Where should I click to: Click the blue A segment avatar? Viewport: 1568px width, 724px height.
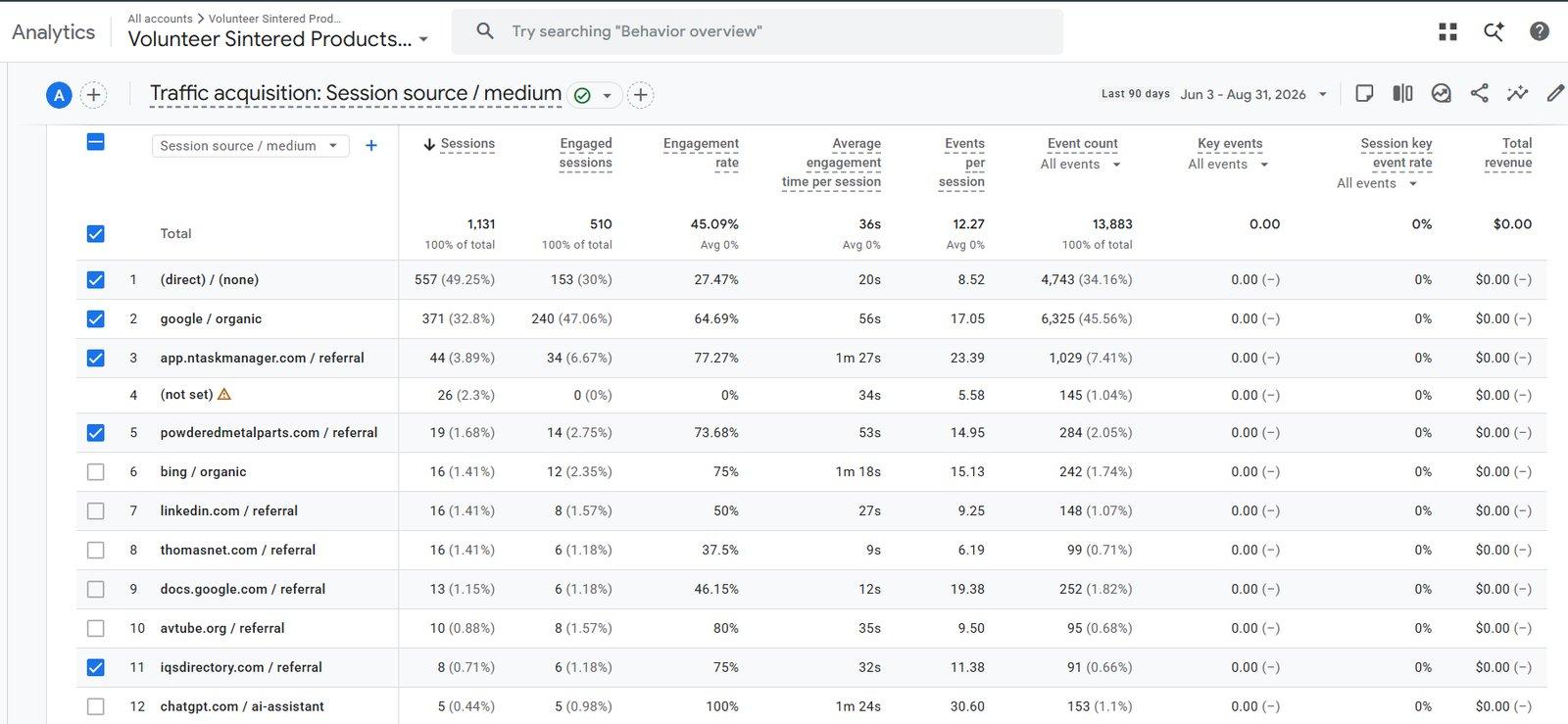tap(59, 95)
